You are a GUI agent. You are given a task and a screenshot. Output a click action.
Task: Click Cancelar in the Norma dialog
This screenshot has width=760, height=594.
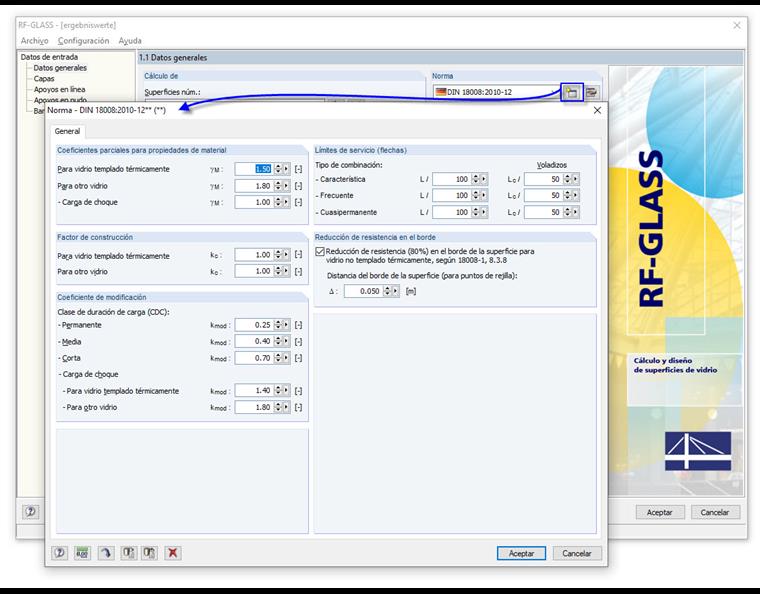point(577,553)
